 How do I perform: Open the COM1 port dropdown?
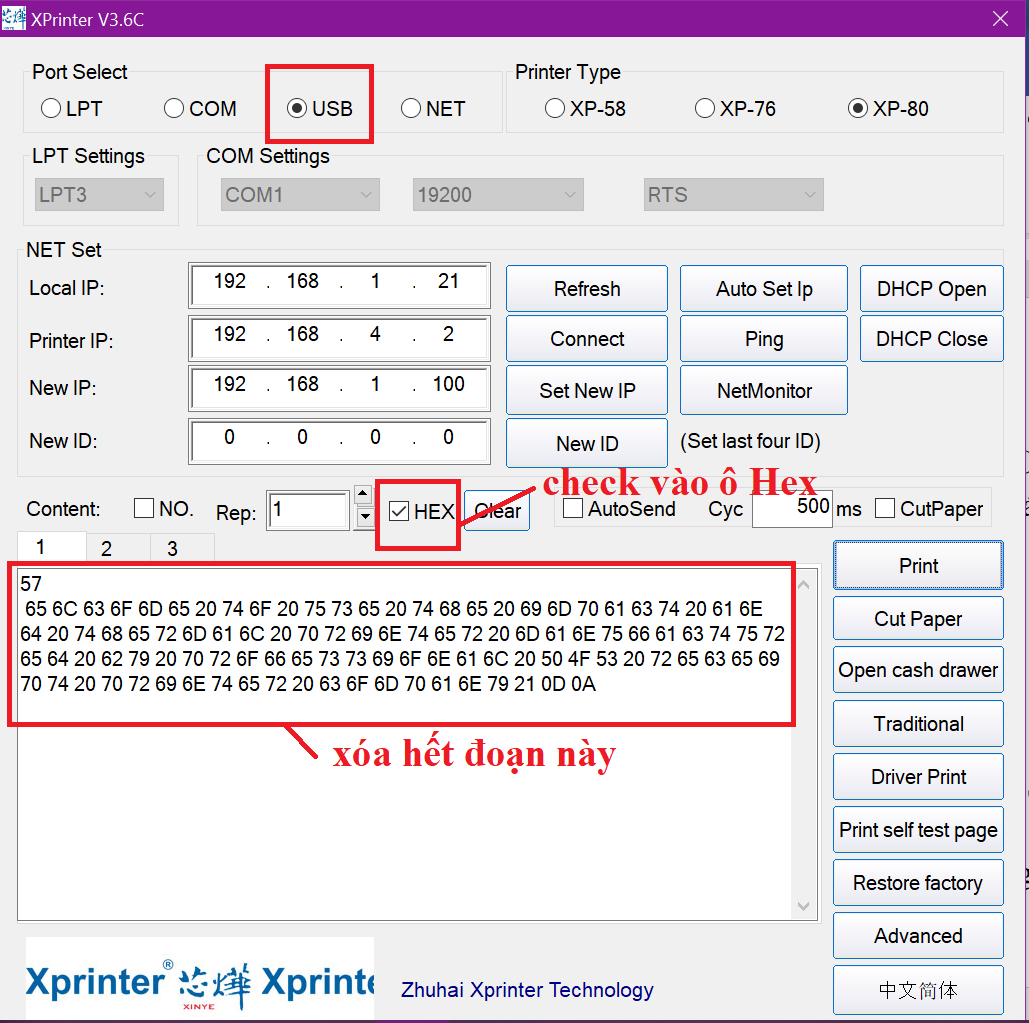click(301, 195)
